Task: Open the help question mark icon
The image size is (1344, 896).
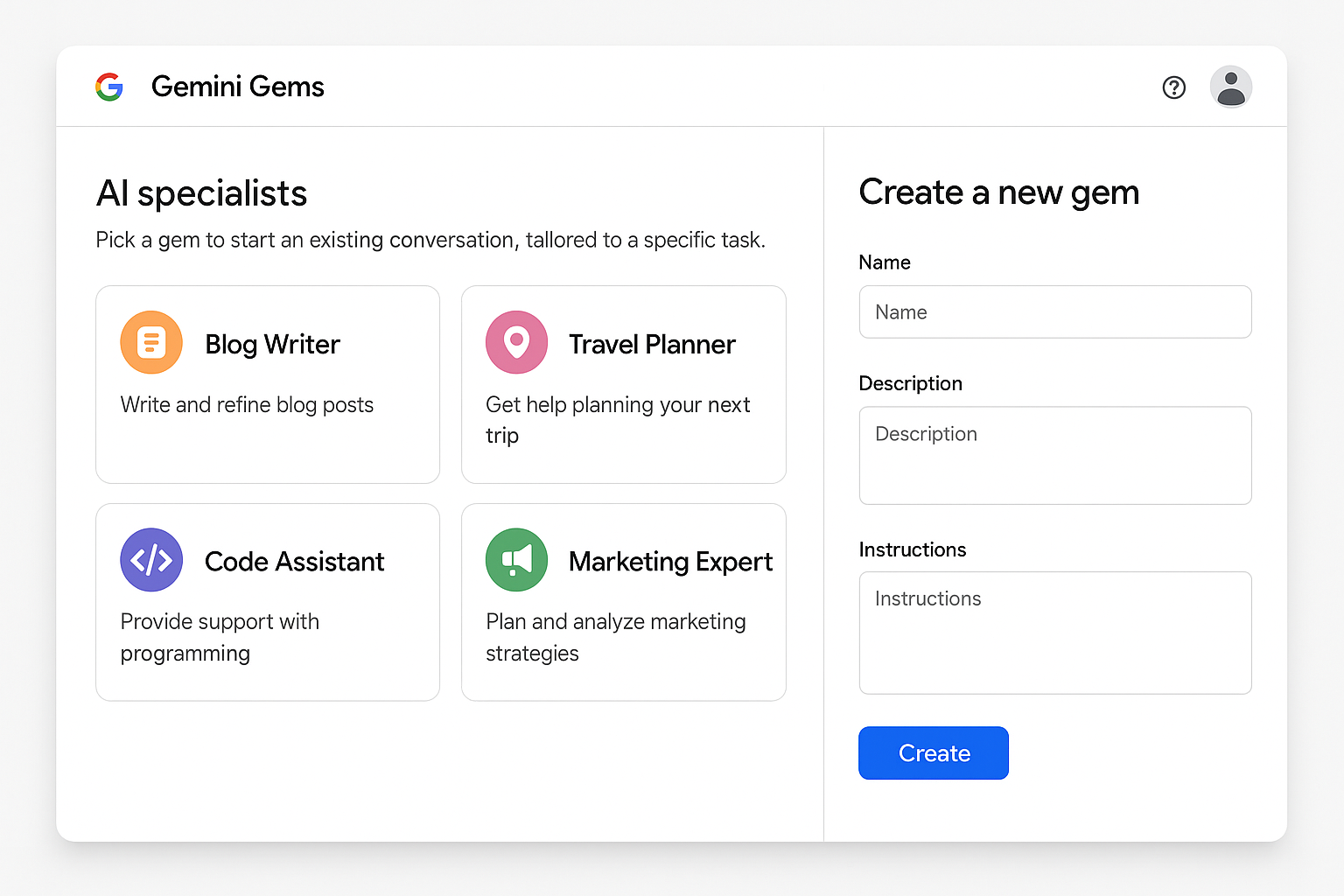Action: tap(1174, 87)
